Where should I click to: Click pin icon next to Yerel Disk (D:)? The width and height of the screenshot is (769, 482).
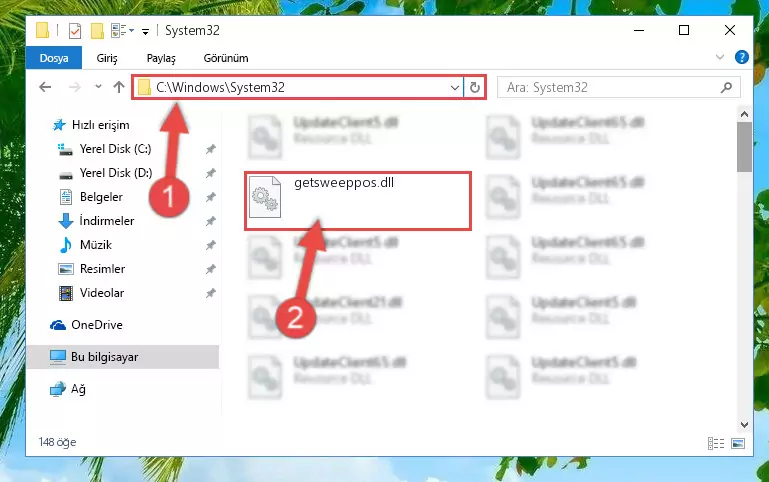[210, 173]
